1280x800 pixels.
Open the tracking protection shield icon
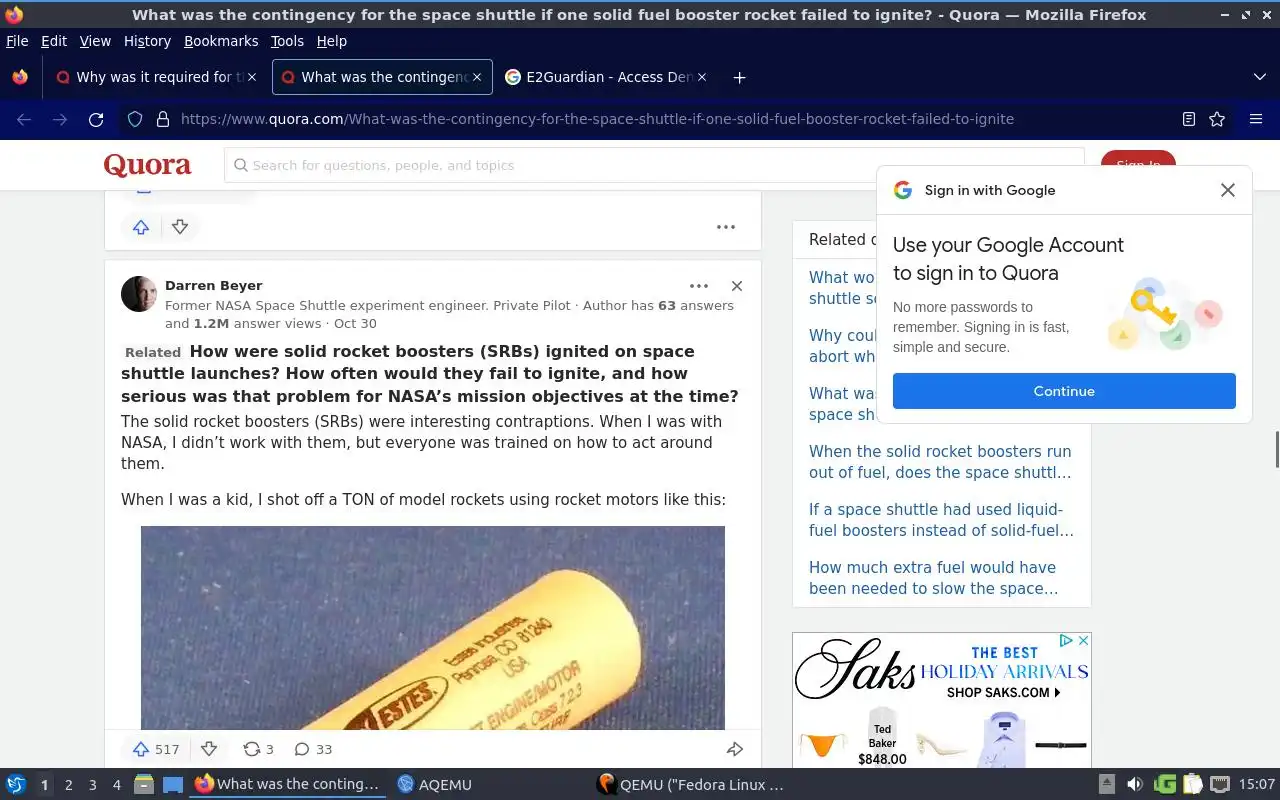click(135, 119)
